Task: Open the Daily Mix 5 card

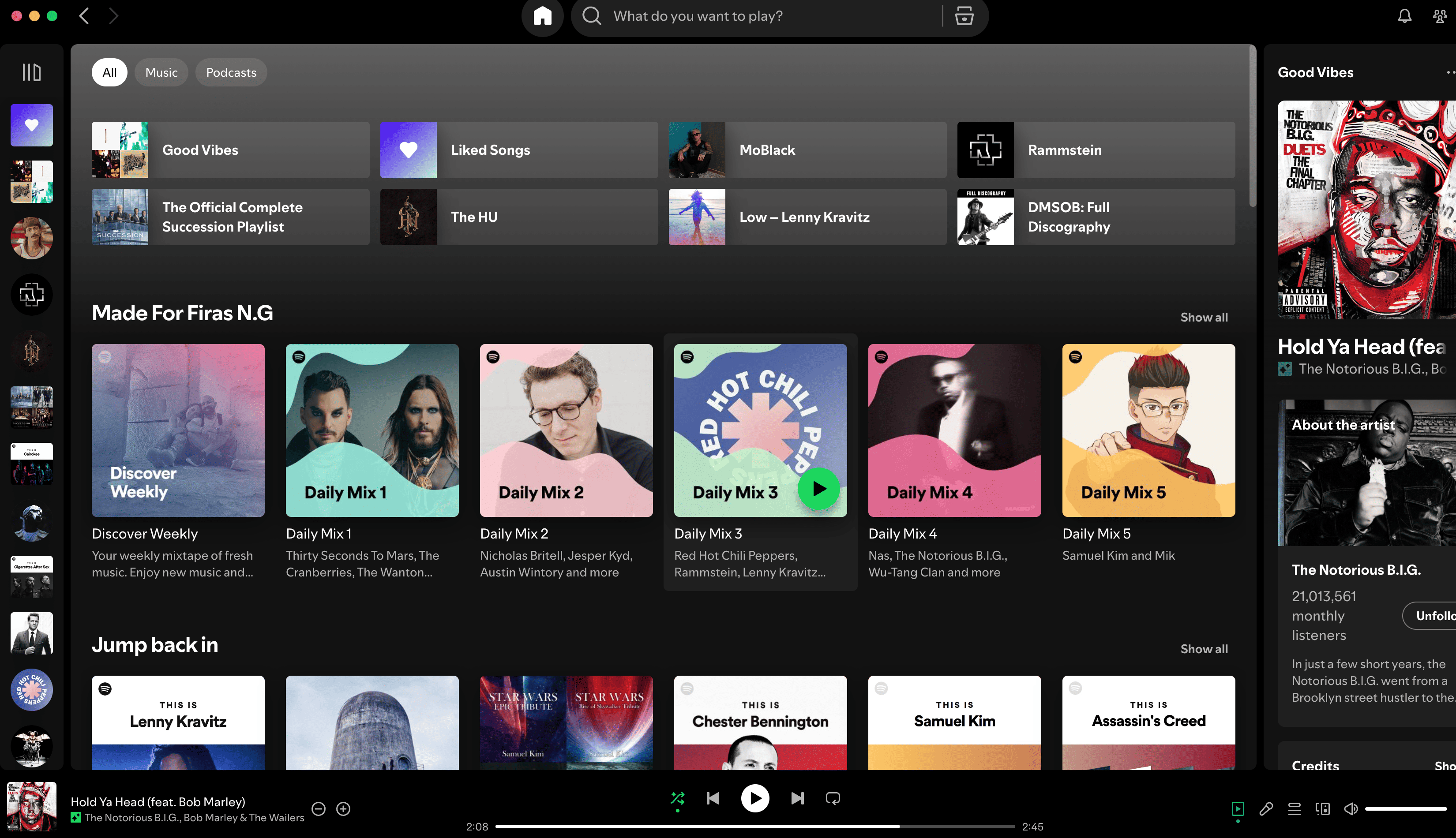Action: (1148, 462)
